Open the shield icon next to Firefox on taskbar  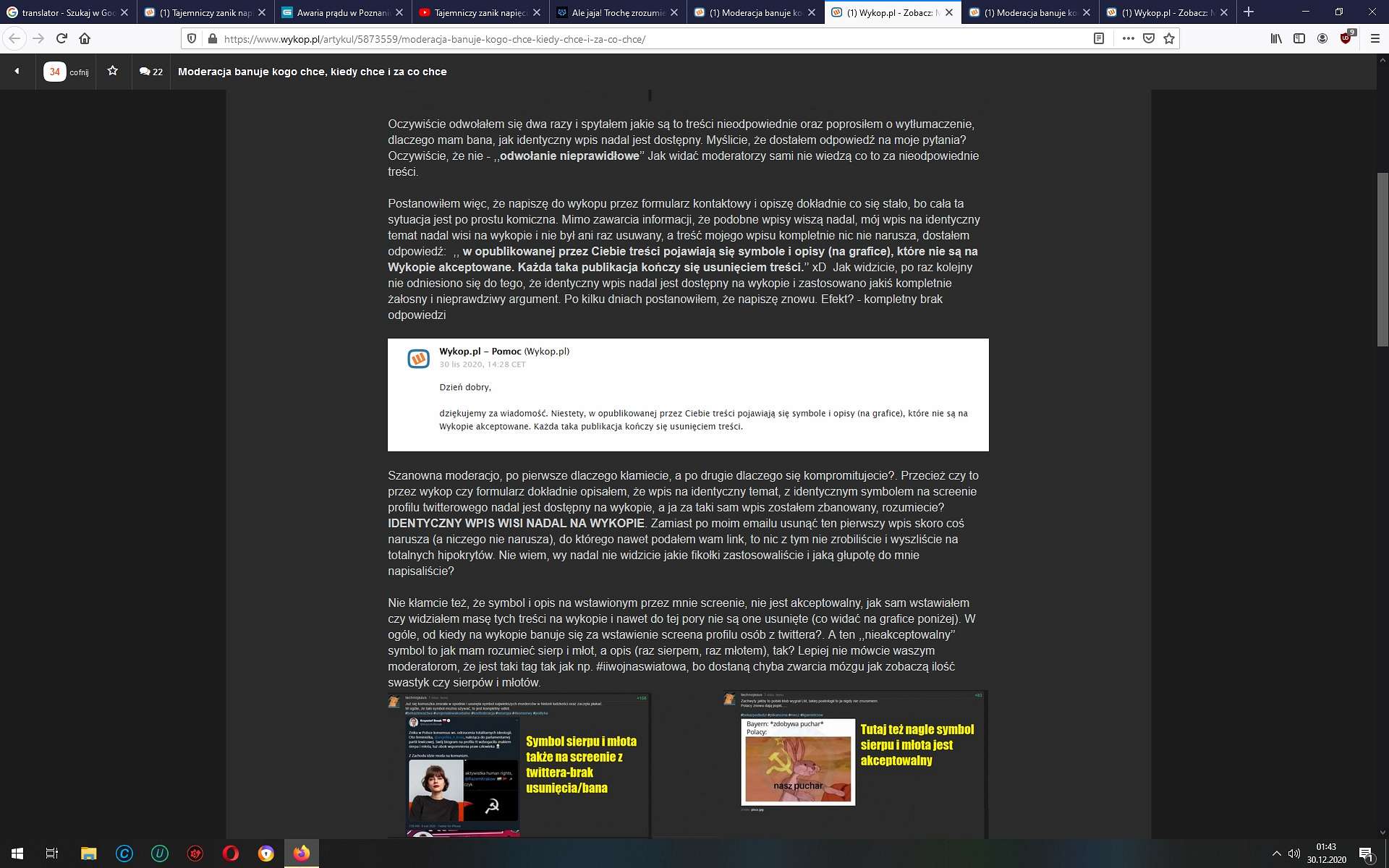[266, 854]
